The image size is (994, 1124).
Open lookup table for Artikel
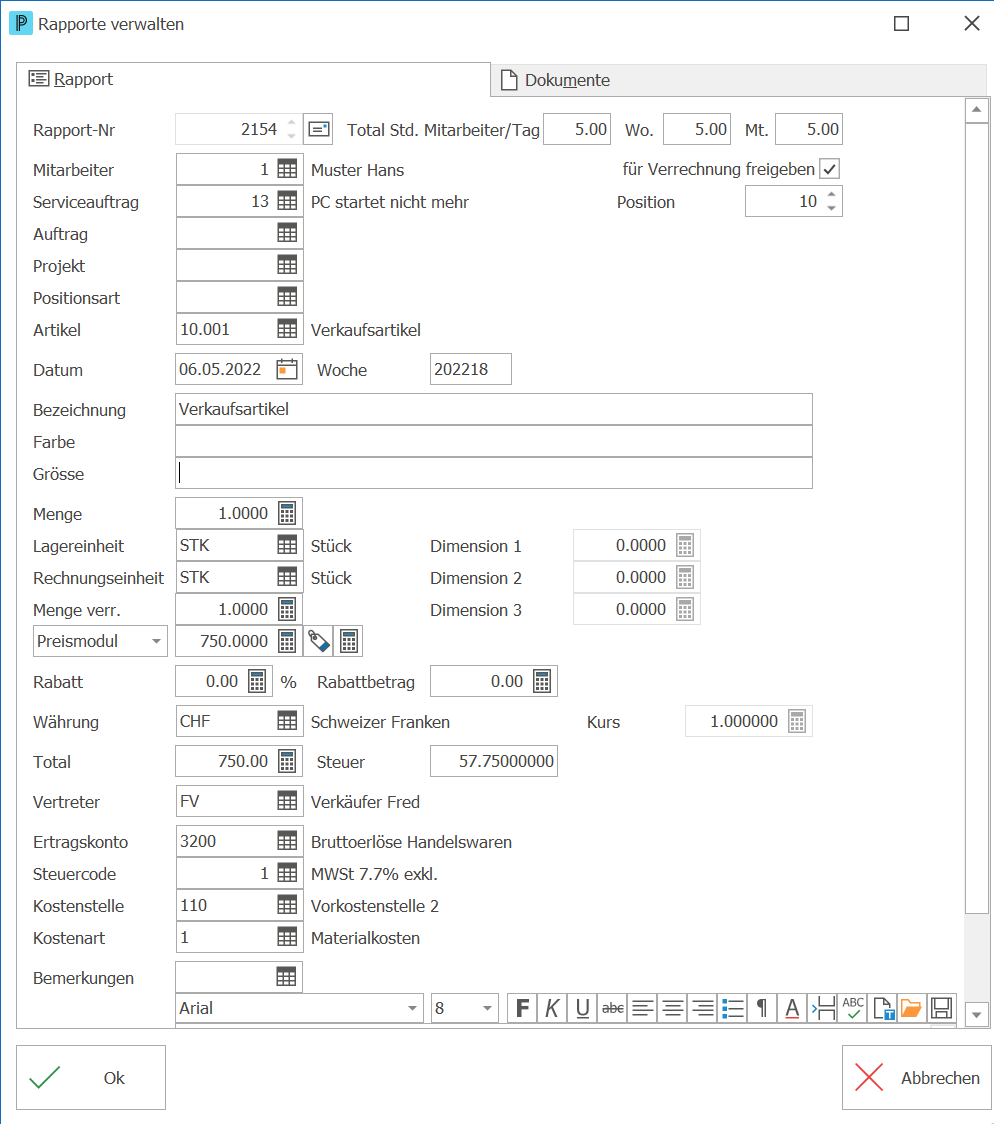click(287, 329)
